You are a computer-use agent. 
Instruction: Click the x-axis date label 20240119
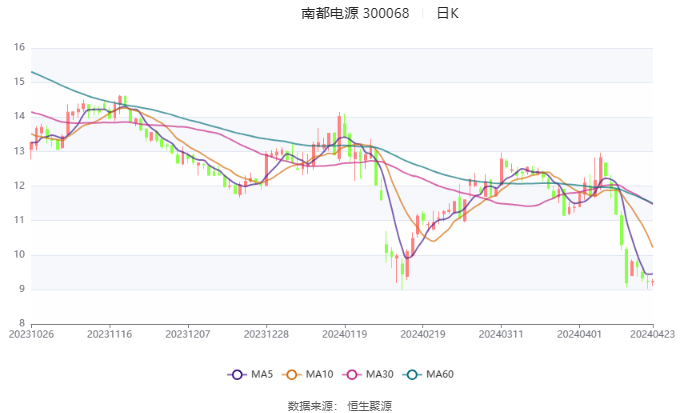pos(344,334)
